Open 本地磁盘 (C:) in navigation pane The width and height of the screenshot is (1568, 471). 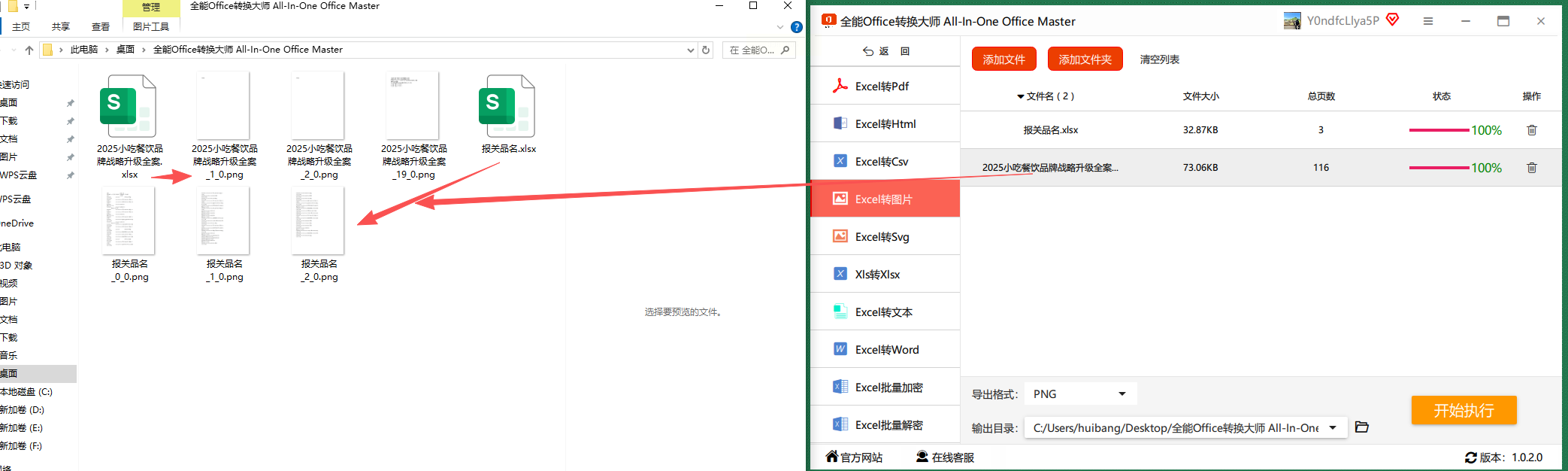coord(26,391)
